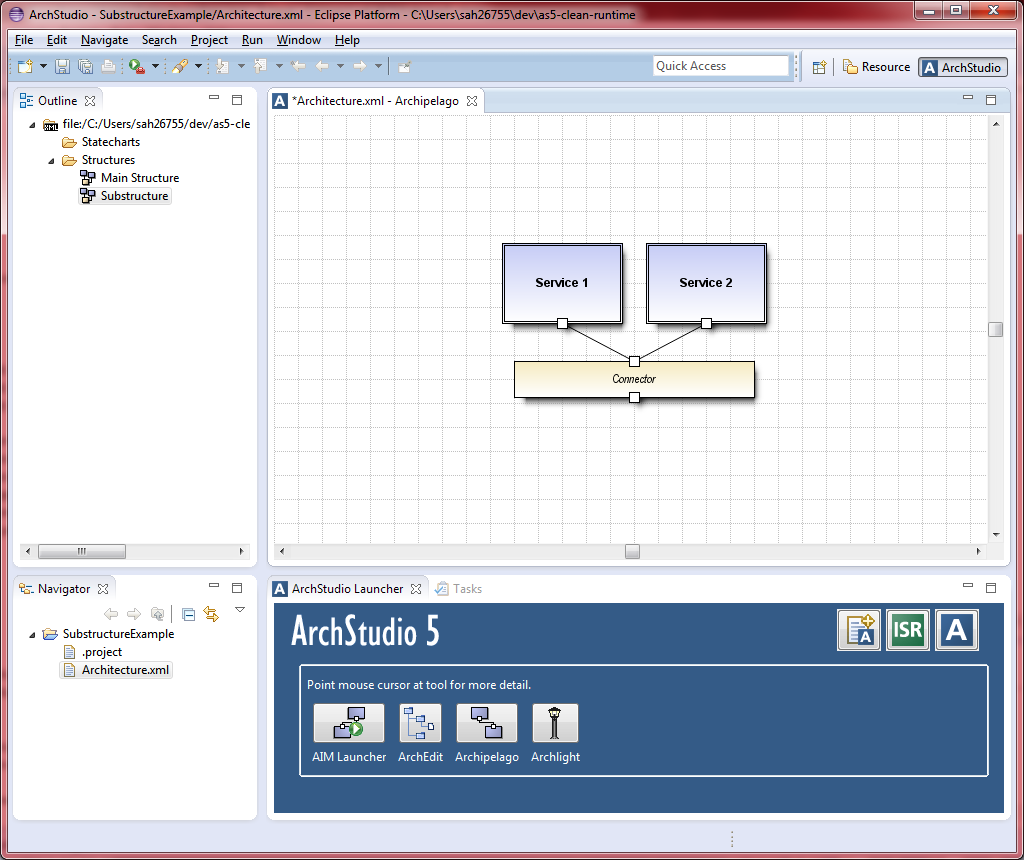Open the Archlight tool
Viewport: 1024px width, 860px height.
click(555, 723)
